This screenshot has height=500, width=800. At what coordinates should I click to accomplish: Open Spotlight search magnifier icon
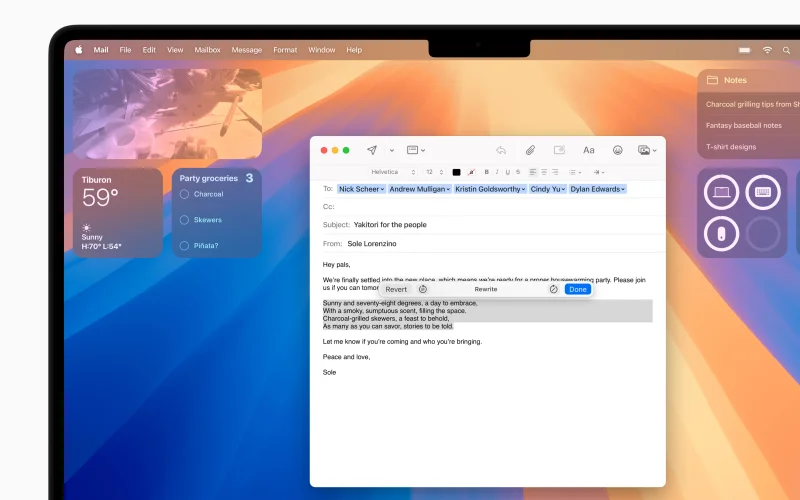[786, 50]
